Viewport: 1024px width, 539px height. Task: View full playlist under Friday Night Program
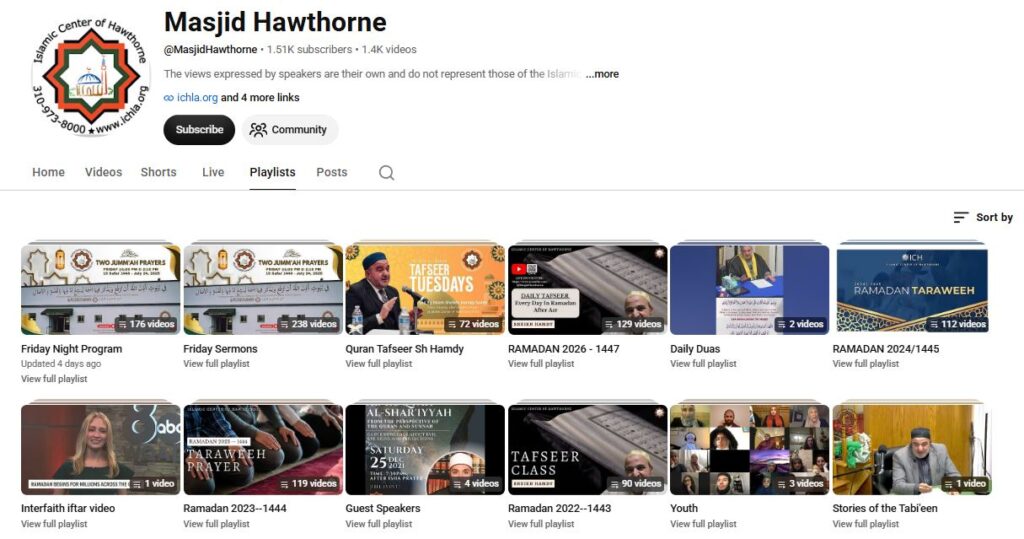tap(54, 379)
